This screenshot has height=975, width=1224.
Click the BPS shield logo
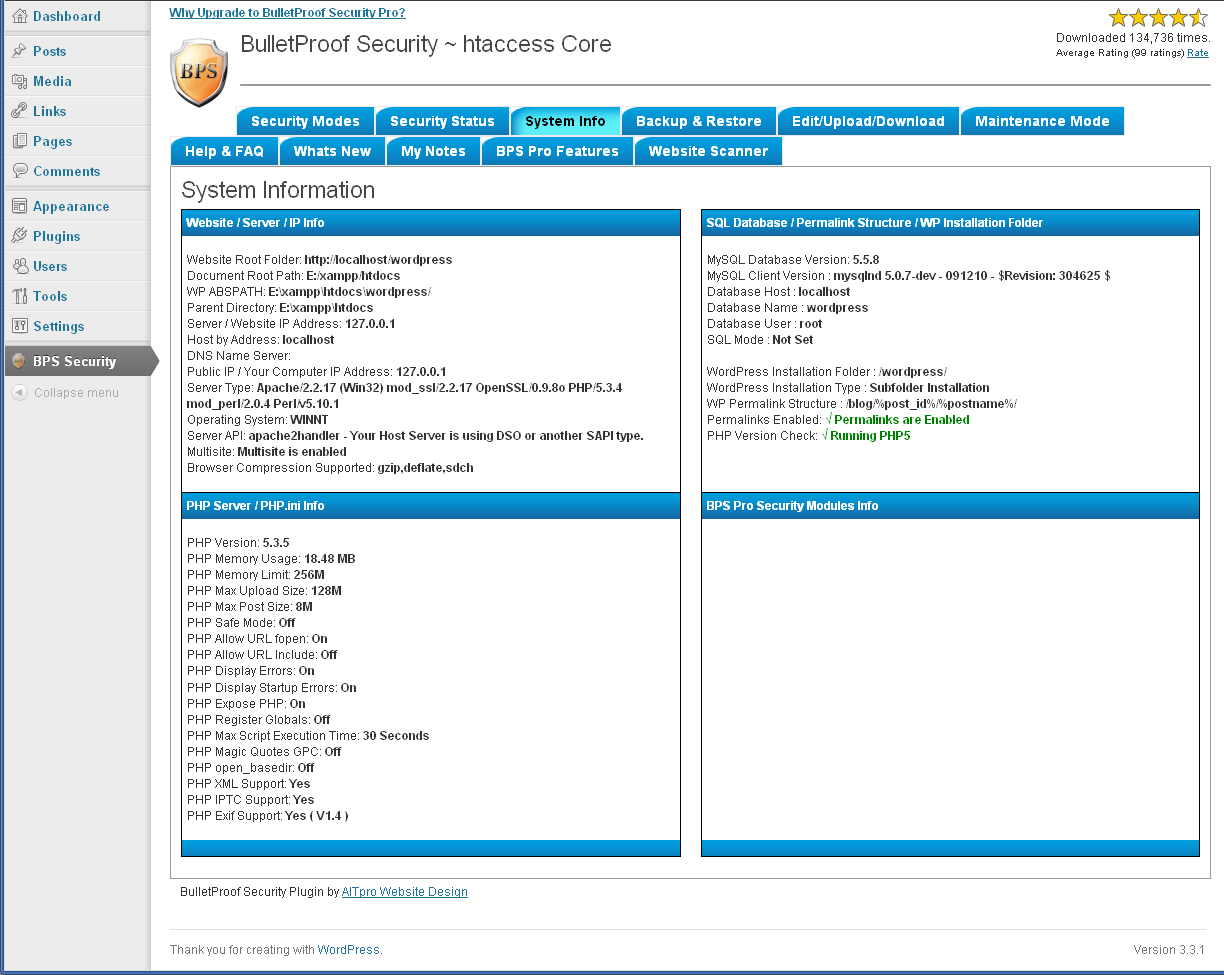[x=199, y=72]
